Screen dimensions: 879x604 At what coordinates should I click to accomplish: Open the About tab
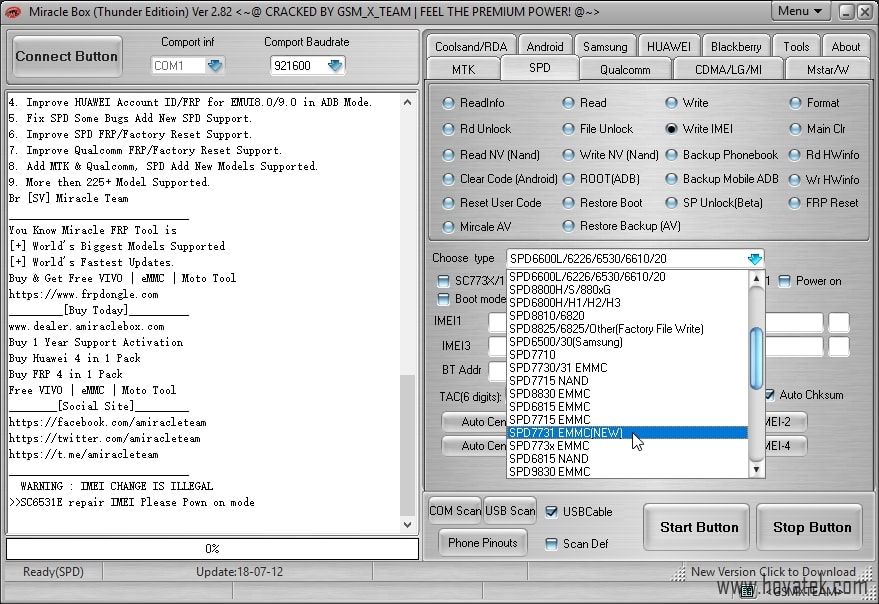point(845,47)
